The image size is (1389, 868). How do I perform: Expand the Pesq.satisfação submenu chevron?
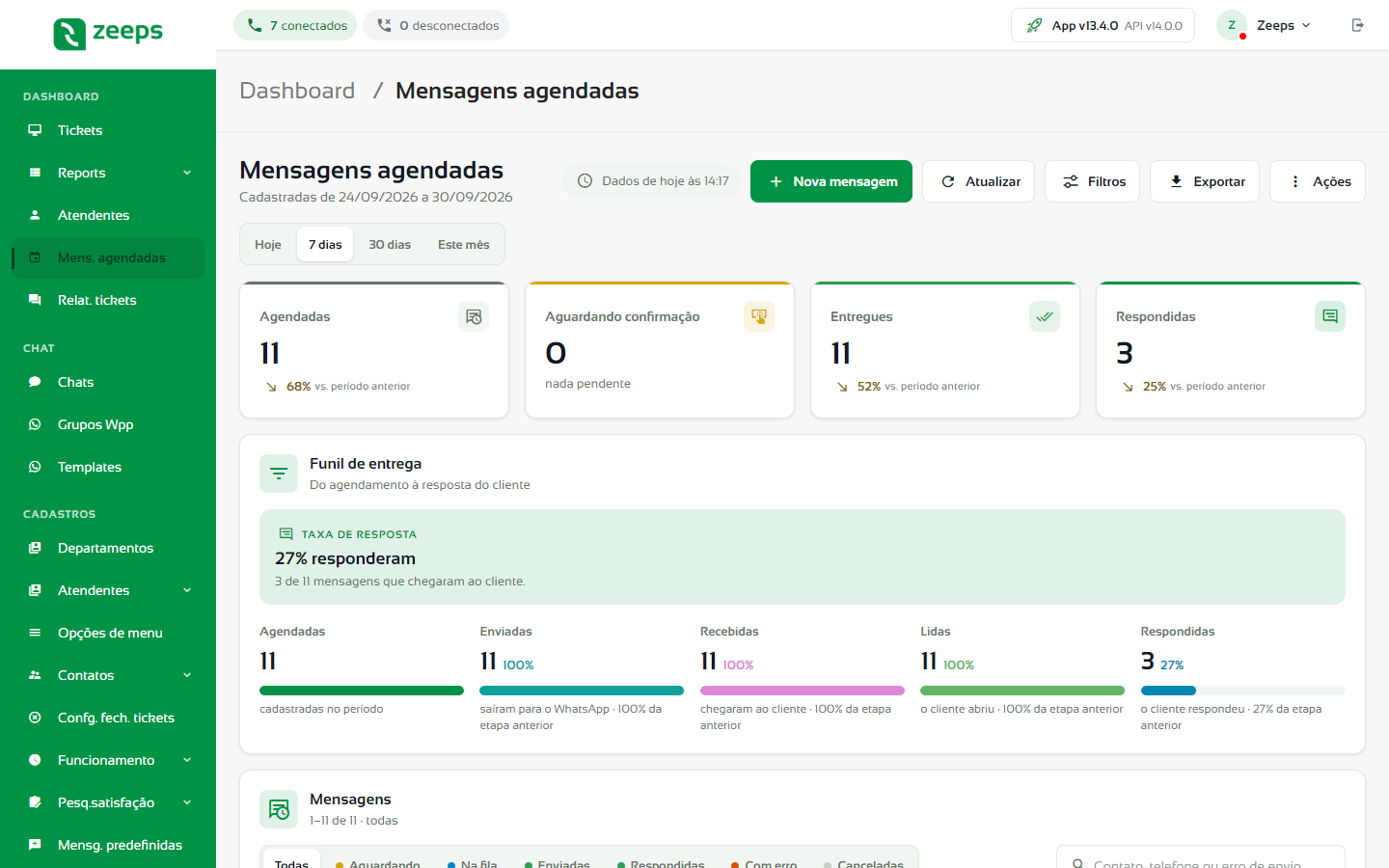coord(187,802)
